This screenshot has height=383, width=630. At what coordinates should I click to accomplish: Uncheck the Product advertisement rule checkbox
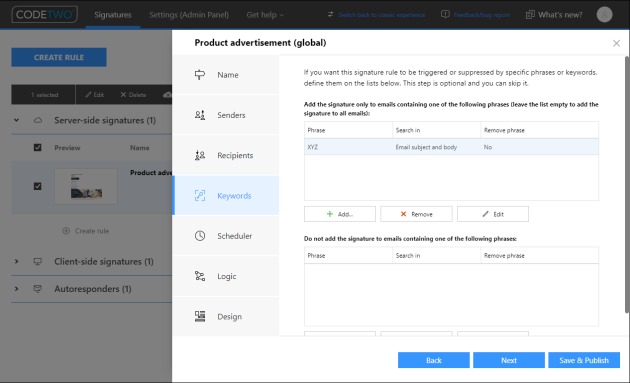tap(37, 186)
